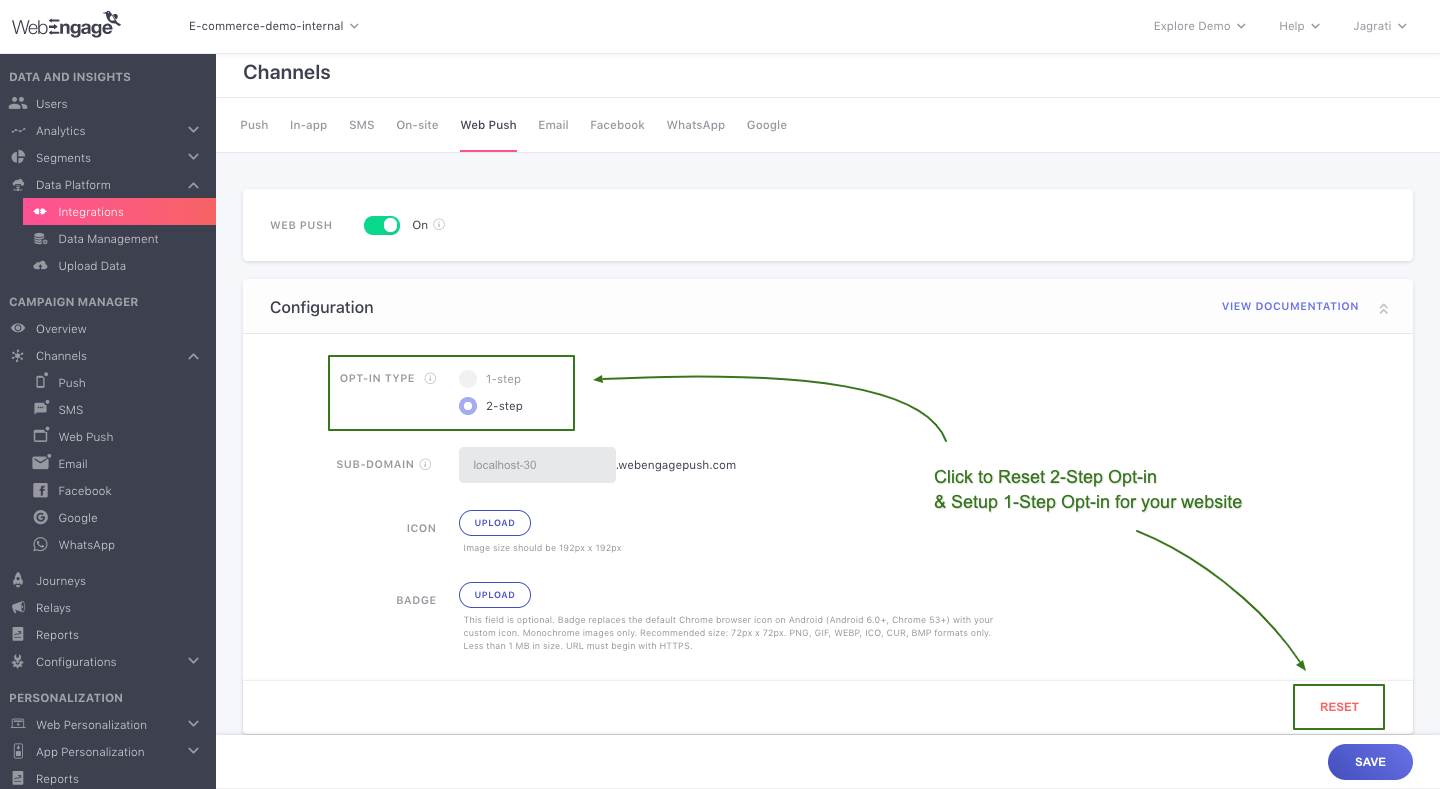Screen dimensions: 1440x789
Task: Open the Help dropdown menu
Action: (1299, 26)
